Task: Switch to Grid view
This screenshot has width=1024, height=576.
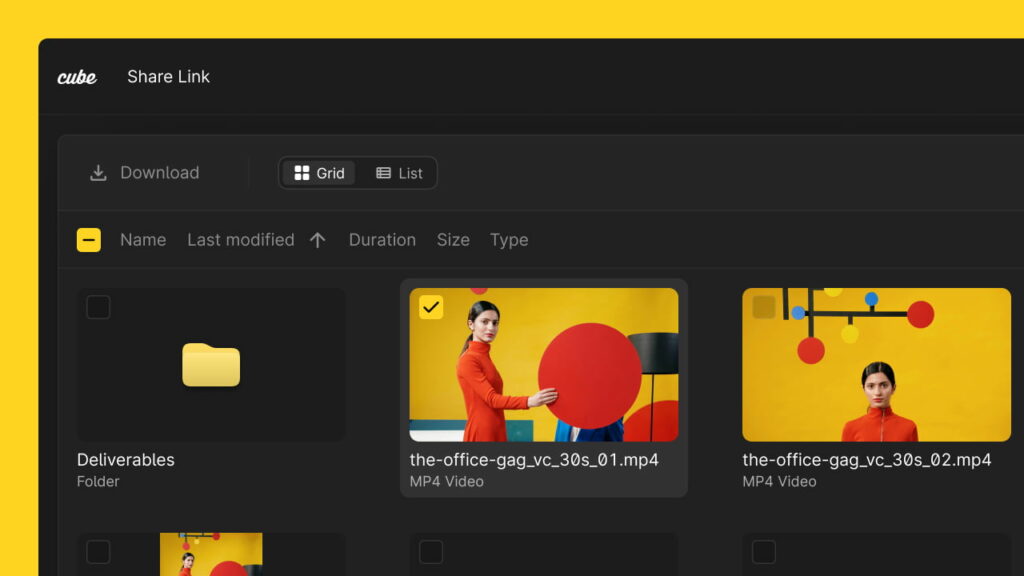Action: (319, 173)
